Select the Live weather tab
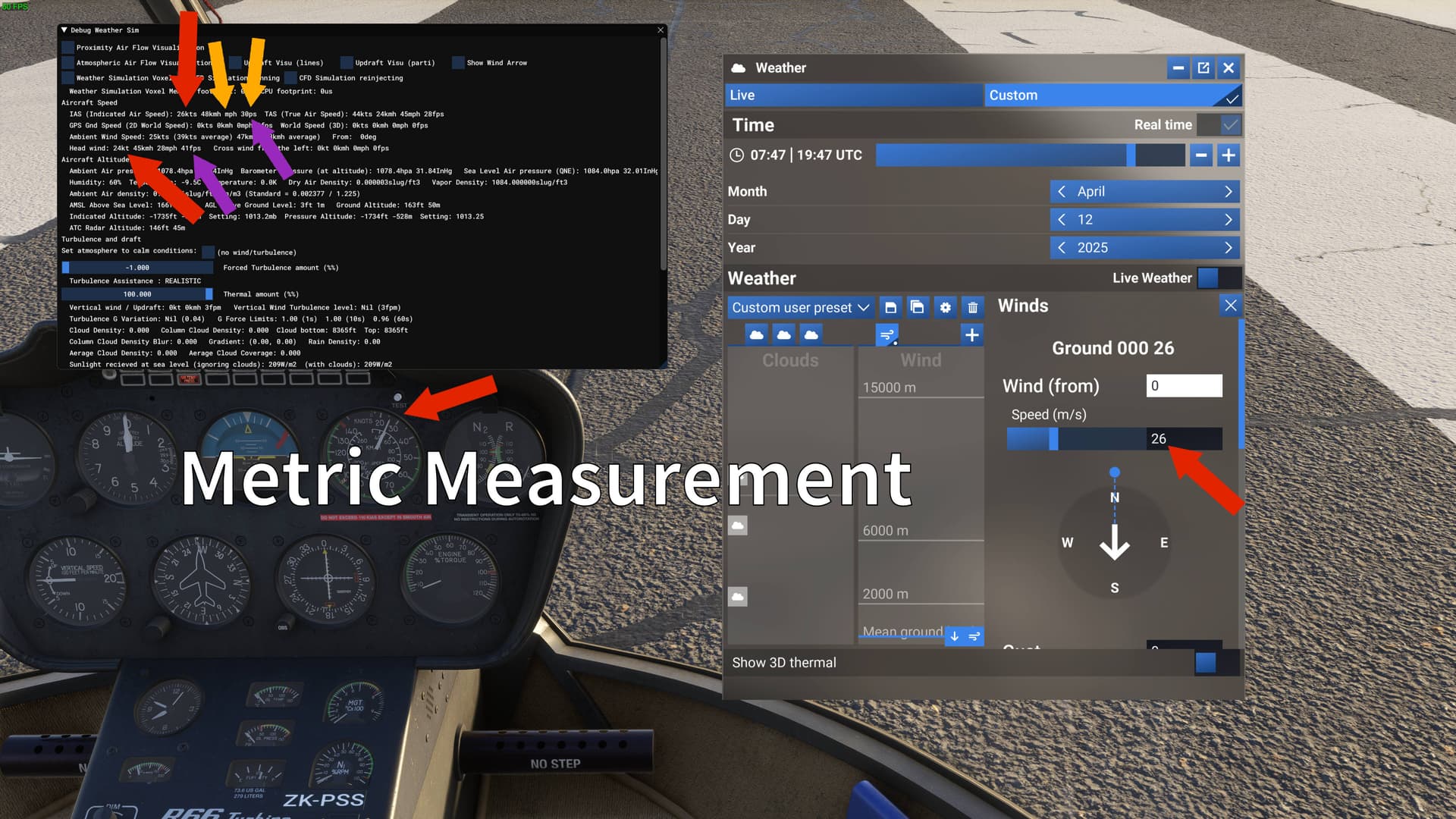 tap(853, 96)
